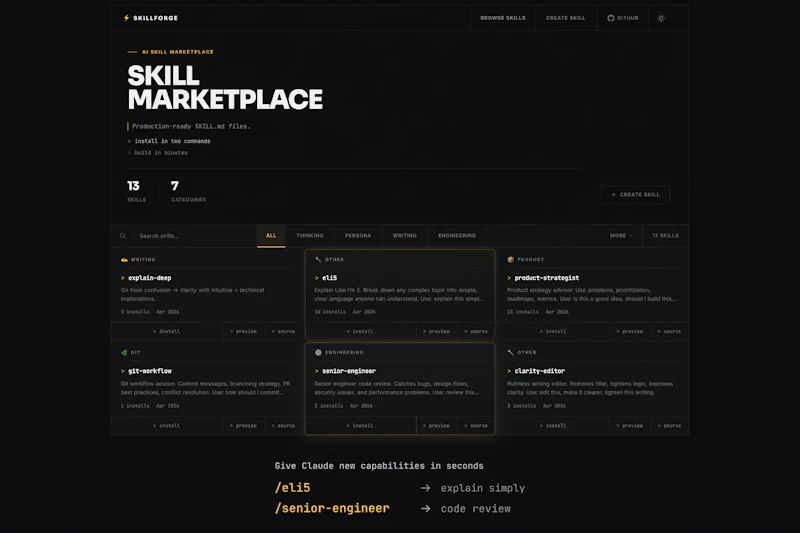This screenshot has height=533, width=800.
Task: View source of product-strategist skill
Action: coord(669,332)
